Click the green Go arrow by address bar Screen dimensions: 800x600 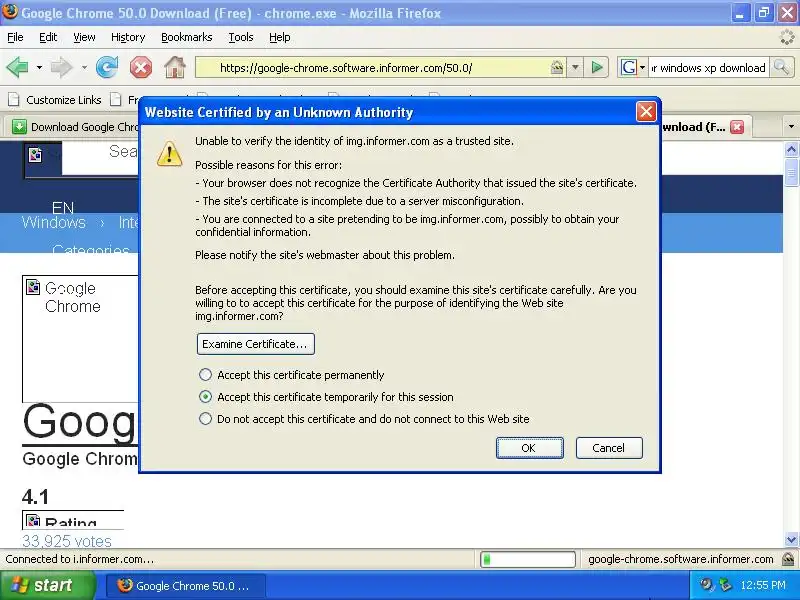[x=596, y=67]
